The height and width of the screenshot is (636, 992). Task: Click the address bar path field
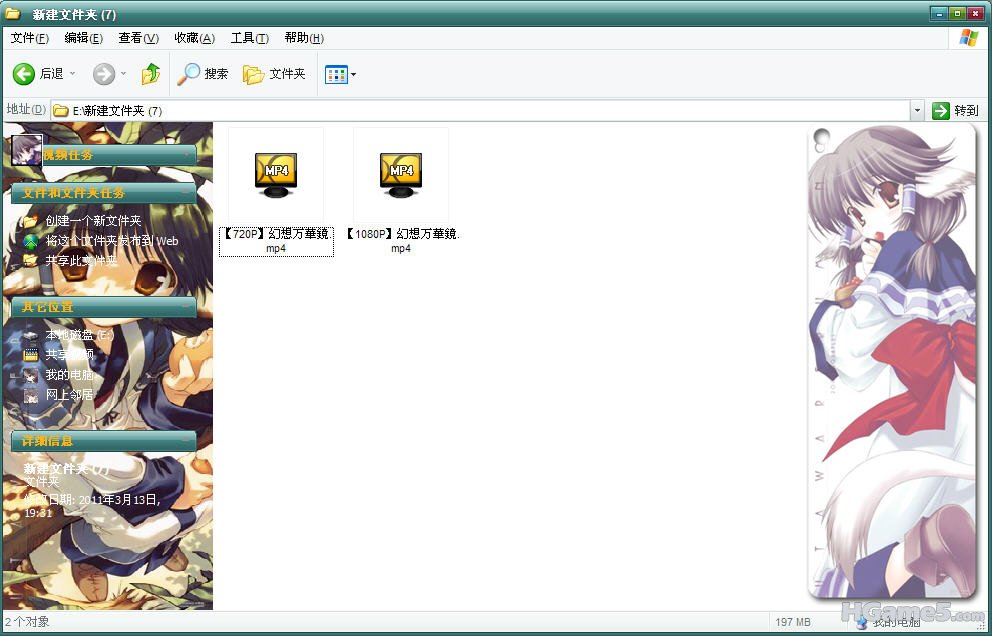480,110
